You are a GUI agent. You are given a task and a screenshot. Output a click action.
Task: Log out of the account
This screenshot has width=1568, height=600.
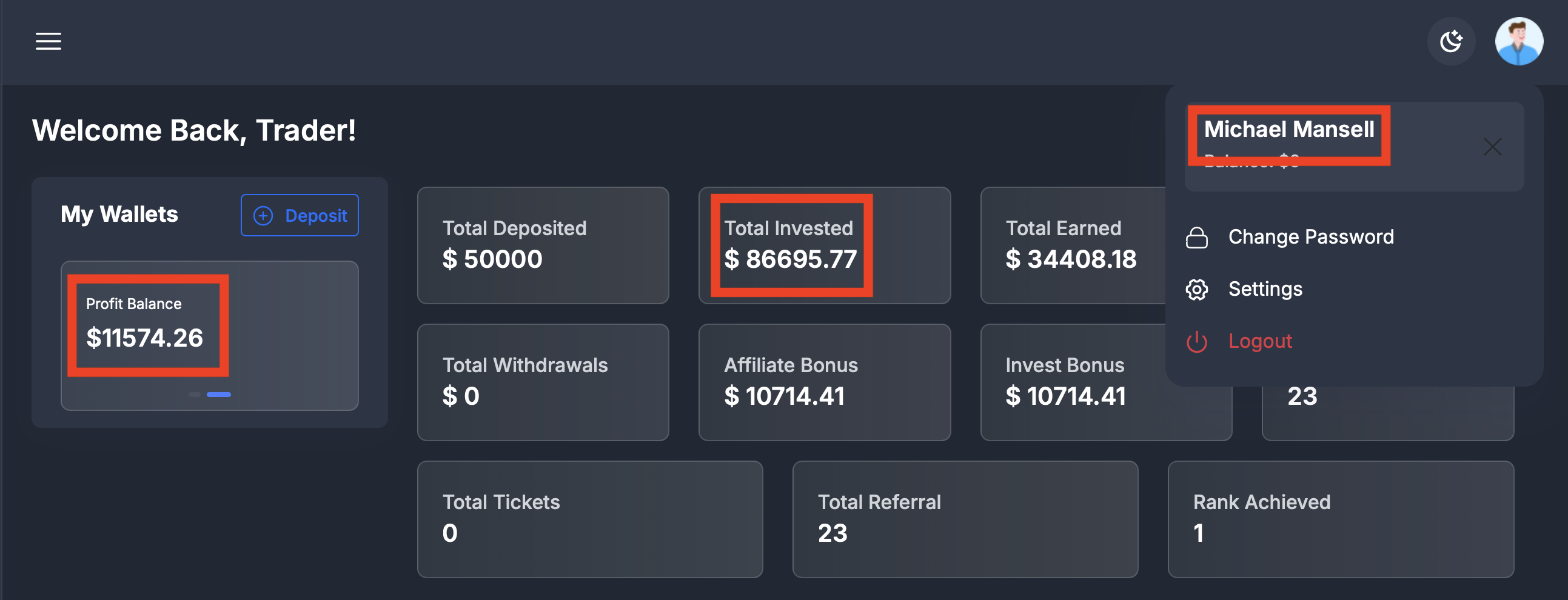click(x=1259, y=341)
